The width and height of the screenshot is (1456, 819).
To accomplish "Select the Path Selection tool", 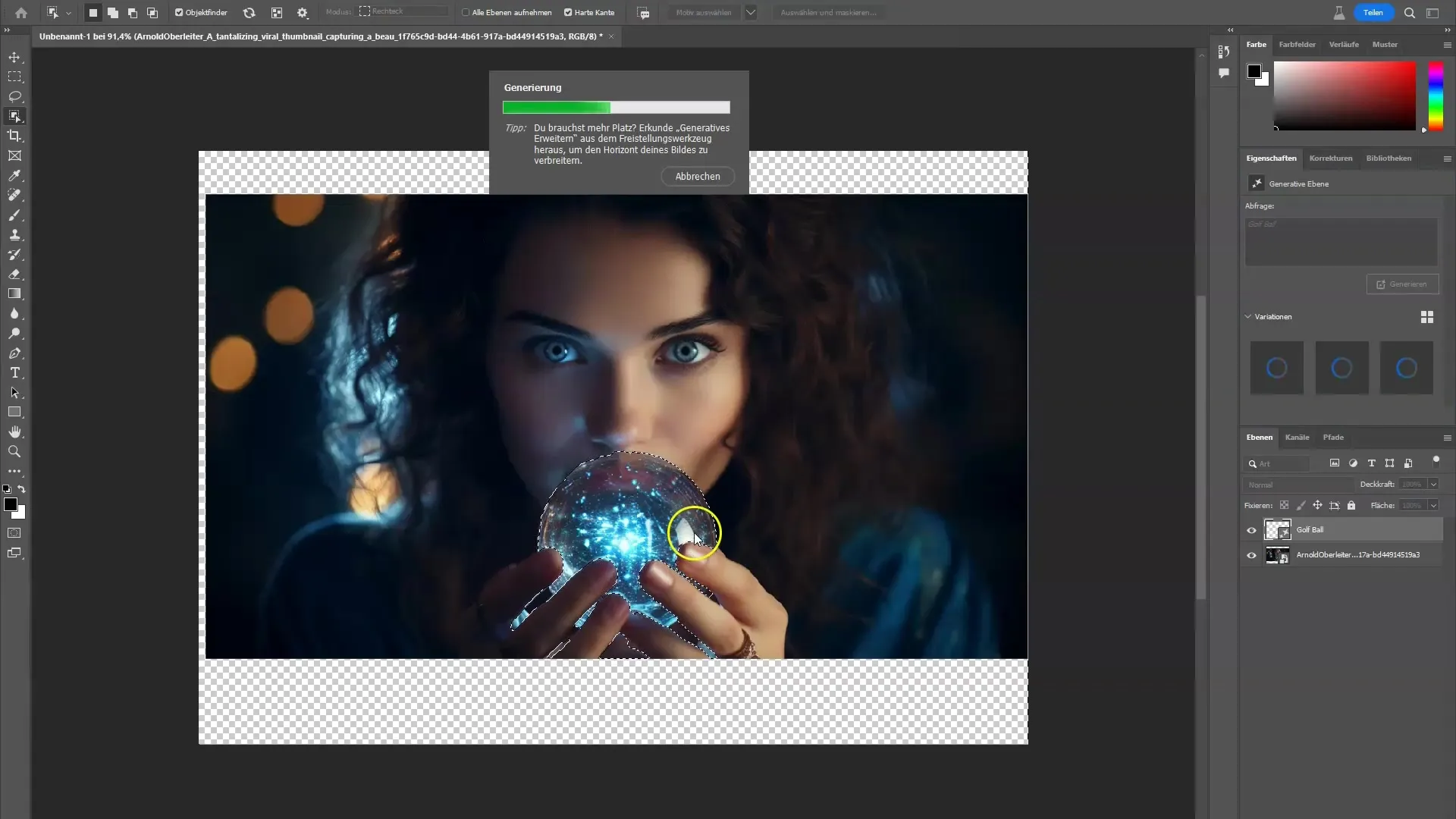I will [14, 393].
